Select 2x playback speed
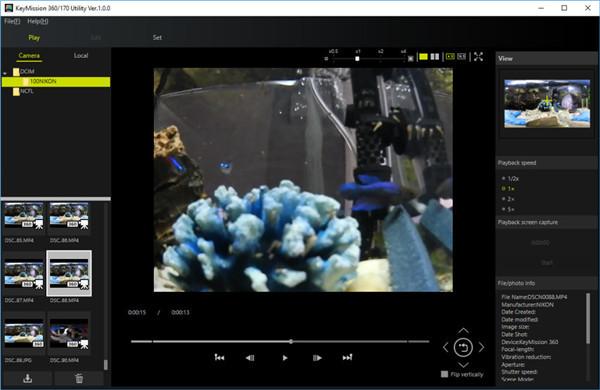 [508, 199]
